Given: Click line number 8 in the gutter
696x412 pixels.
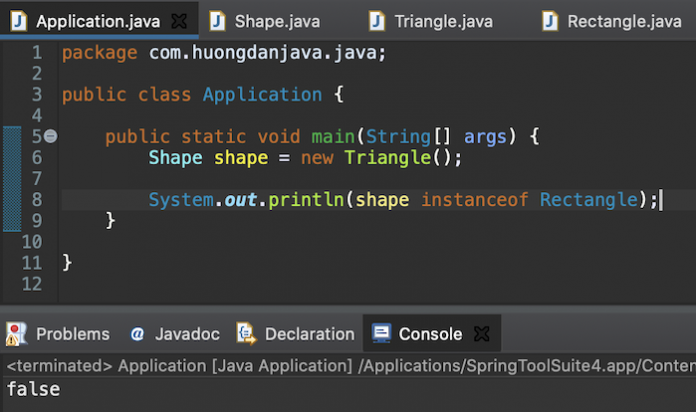Looking at the screenshot, I should coord(36,199).
